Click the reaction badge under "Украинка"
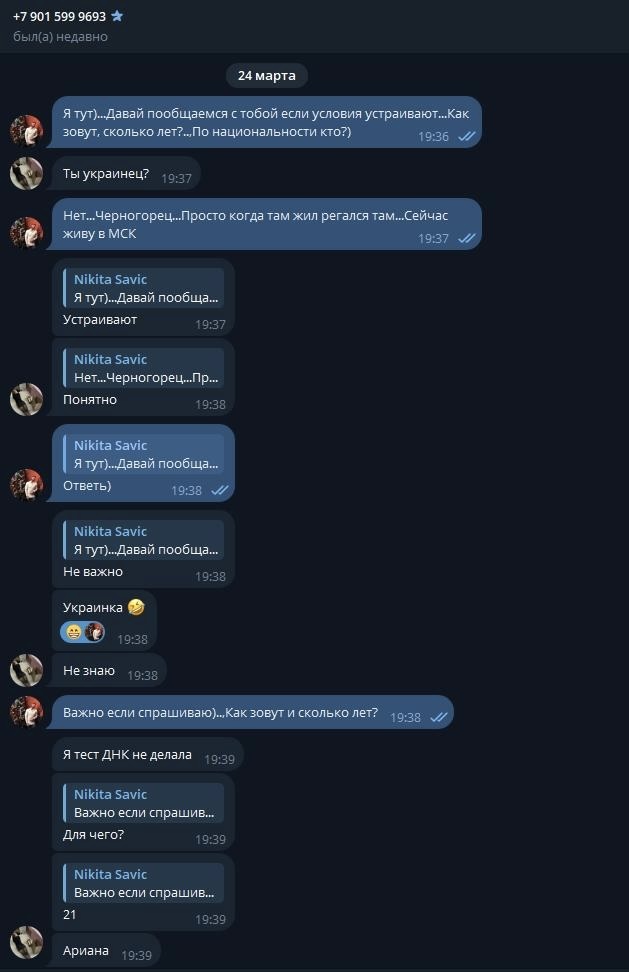 tap(84, 632)
